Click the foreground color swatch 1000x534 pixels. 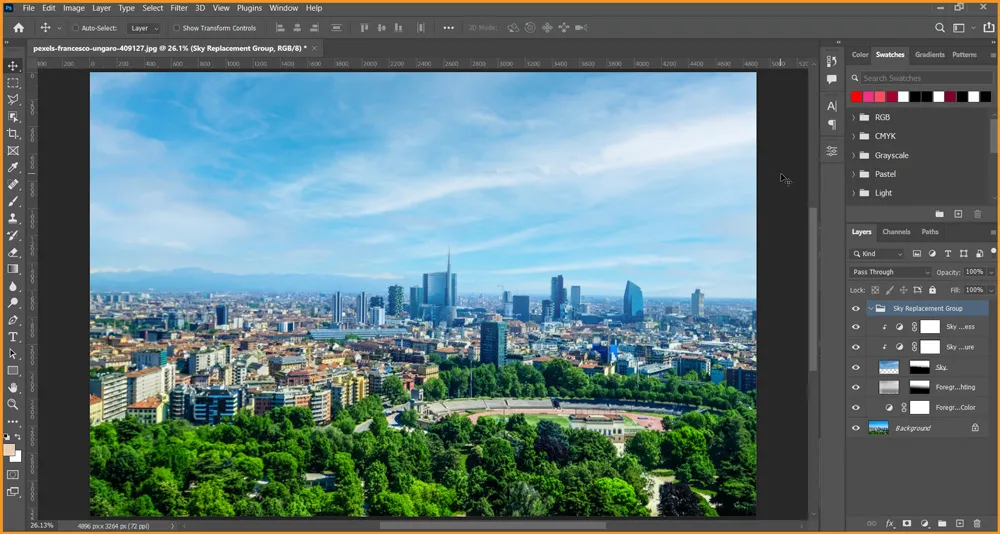[10, 450]
